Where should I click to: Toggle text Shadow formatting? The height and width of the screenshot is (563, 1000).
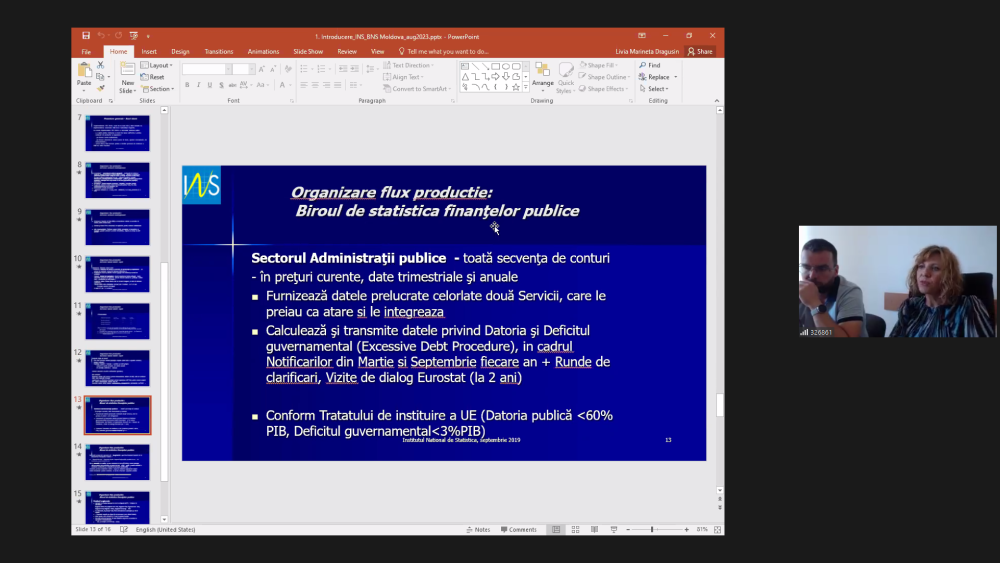pyautogui.click(x=221, y=85)
